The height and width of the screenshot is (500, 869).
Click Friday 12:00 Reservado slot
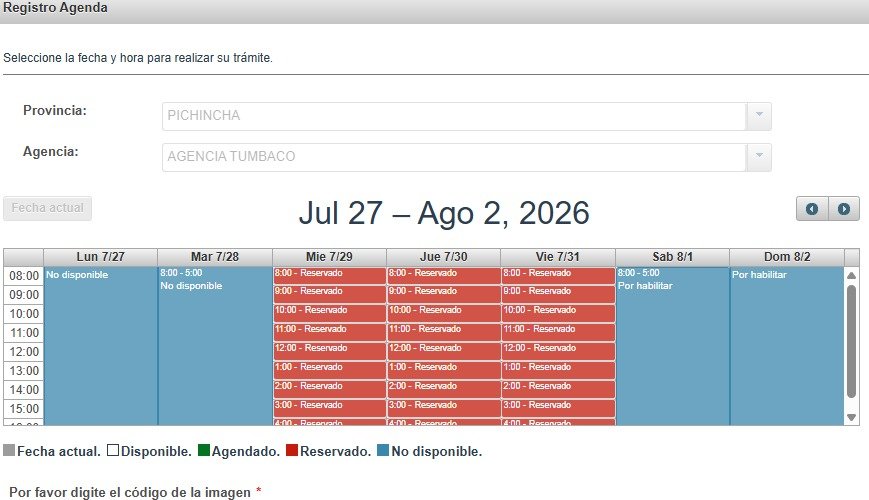point(558,351)
